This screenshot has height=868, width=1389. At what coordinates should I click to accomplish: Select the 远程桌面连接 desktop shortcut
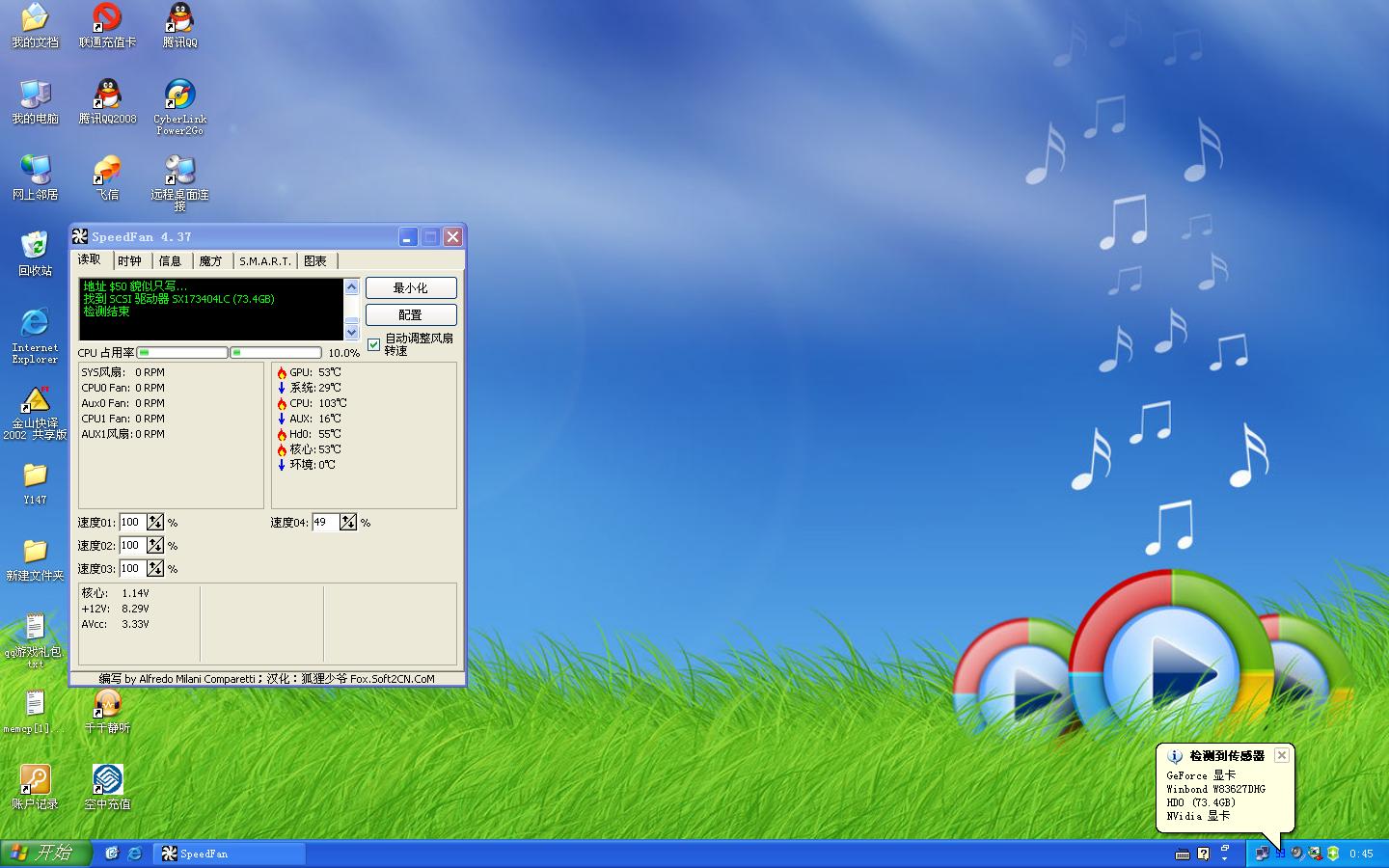tap(179, 183)
